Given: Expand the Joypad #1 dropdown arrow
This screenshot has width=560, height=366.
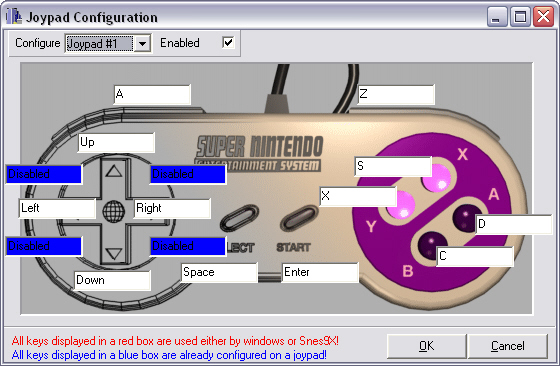Looking at the screenshot, I should [x=142, y=44].
